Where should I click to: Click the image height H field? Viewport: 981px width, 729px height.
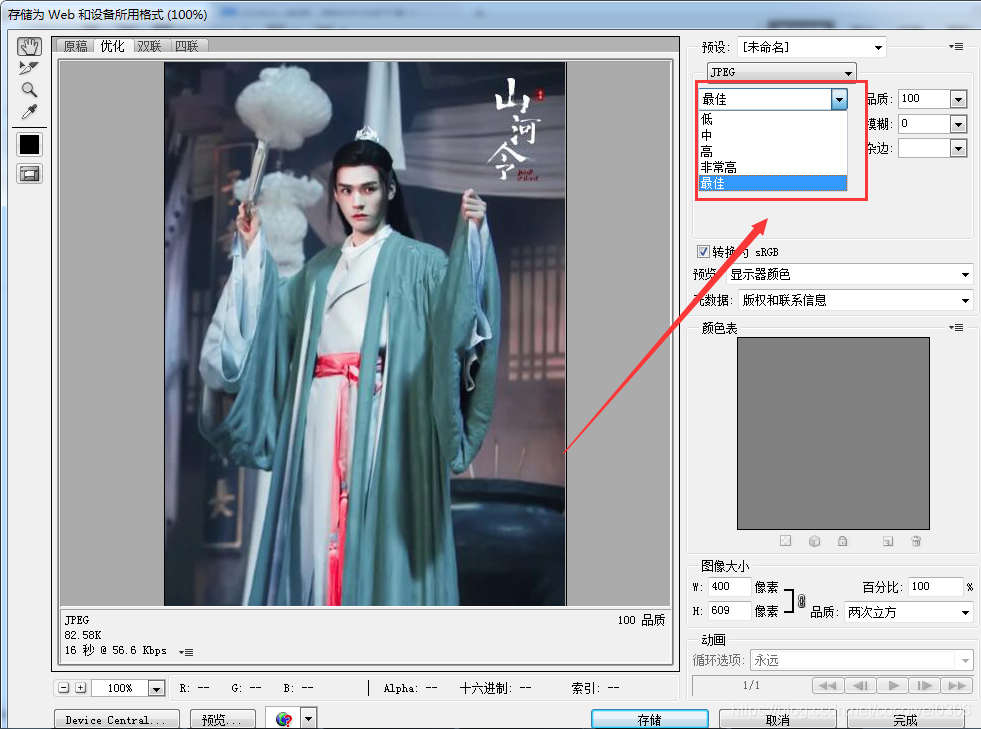[729, 610]
